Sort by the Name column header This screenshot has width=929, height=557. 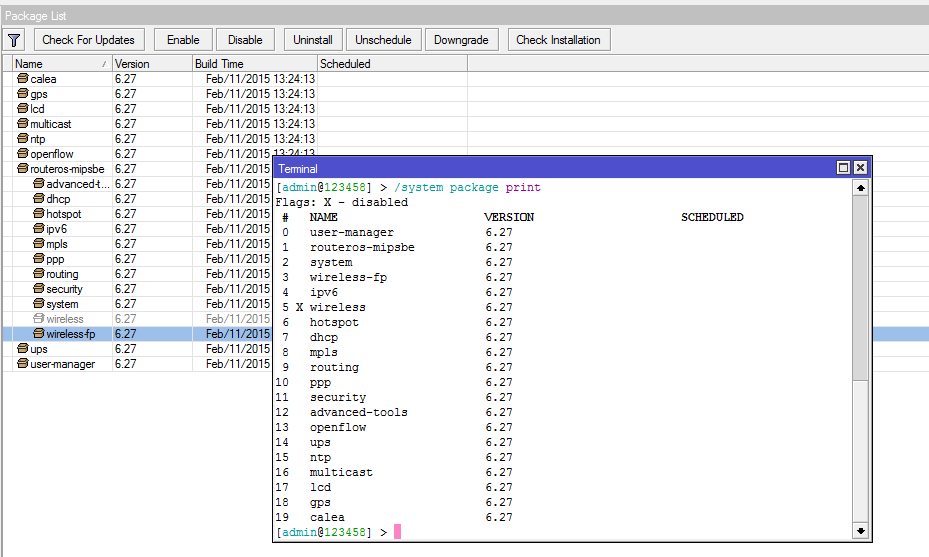pos(62,63)
